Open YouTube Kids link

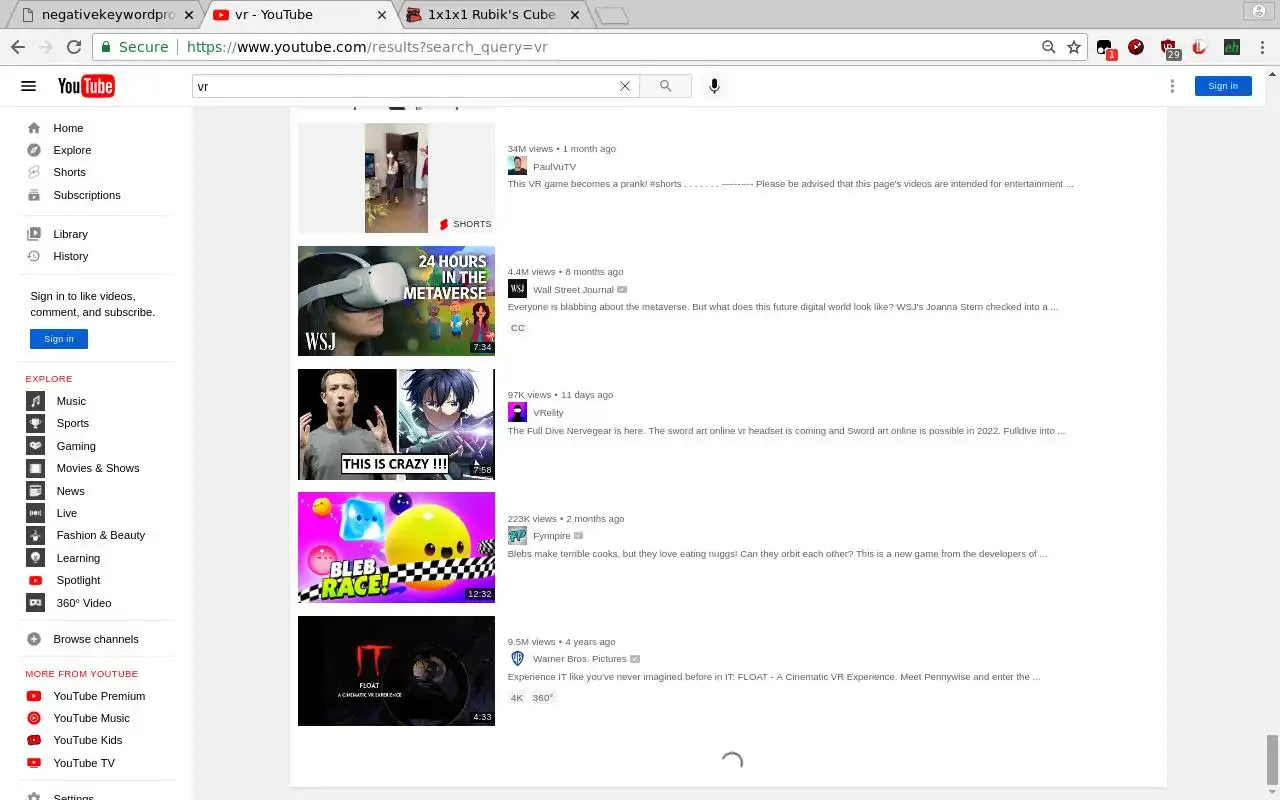tap(87, 740)
